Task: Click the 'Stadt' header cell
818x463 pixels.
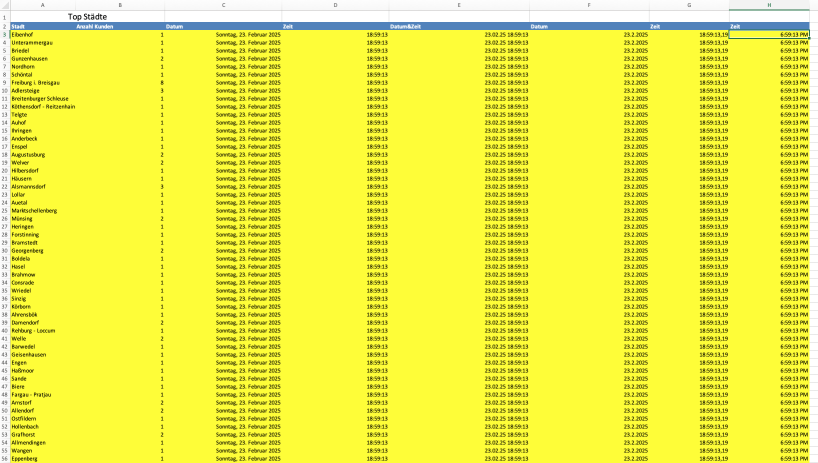Action: coord(18,26)
